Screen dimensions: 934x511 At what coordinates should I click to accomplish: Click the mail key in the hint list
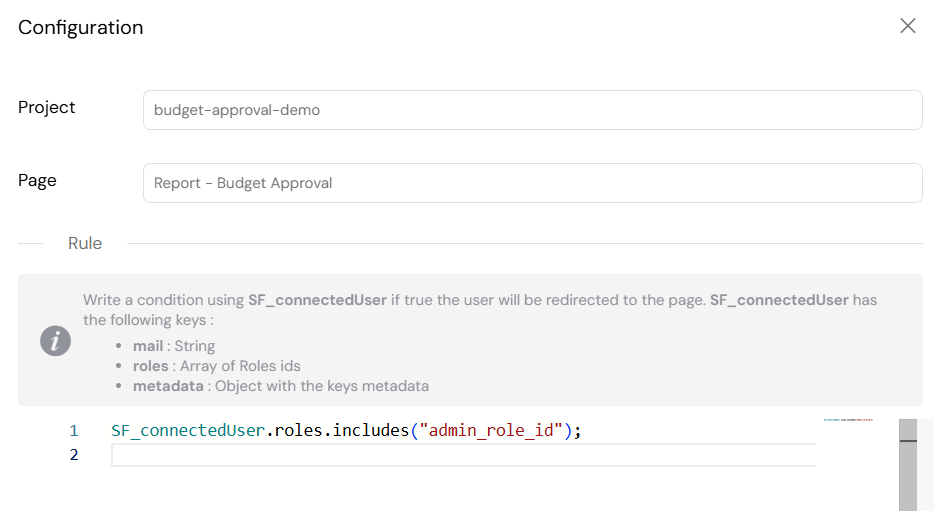pos(148,346)
